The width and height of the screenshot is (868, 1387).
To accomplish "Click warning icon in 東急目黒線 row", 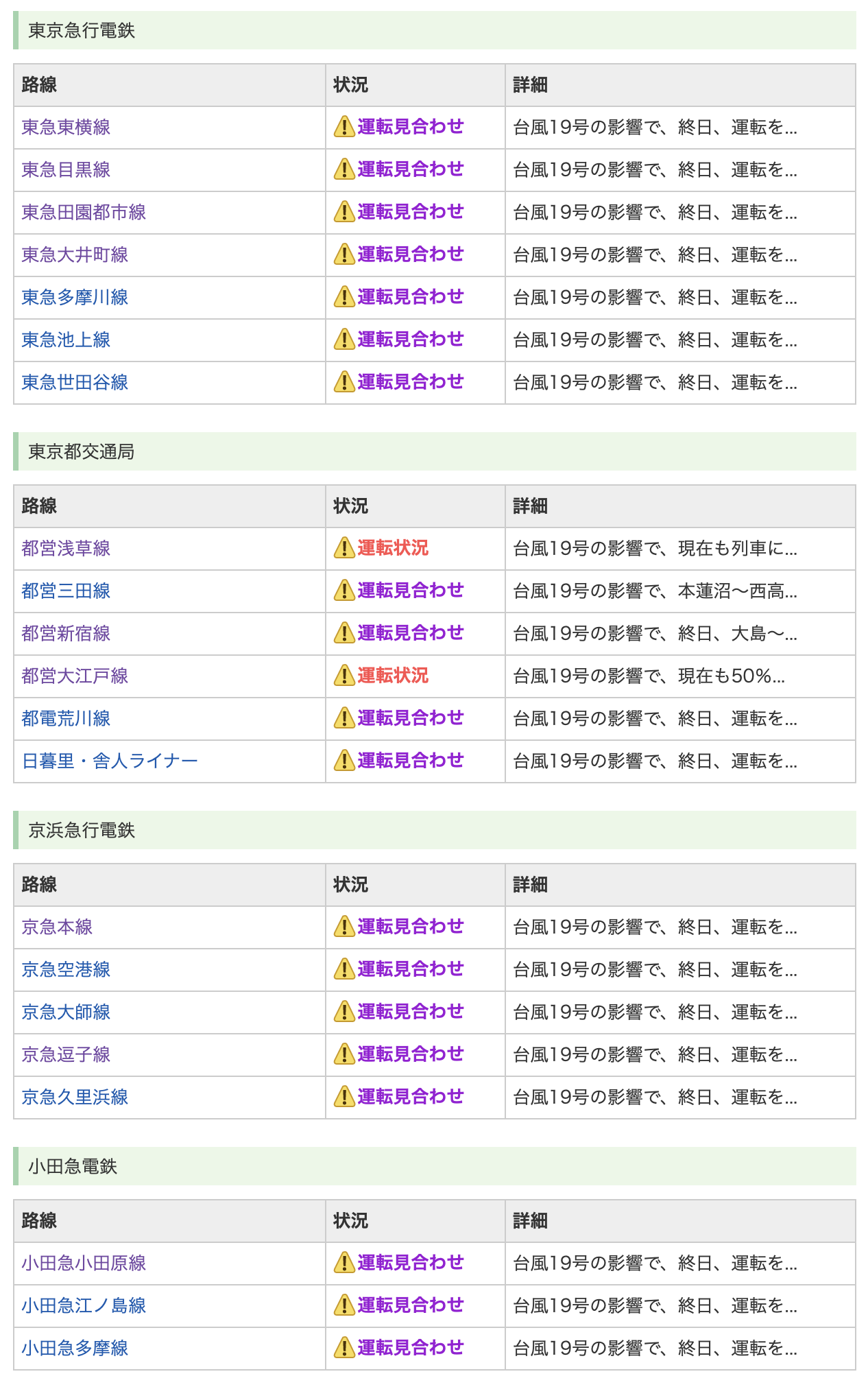I will click(344, 169).
